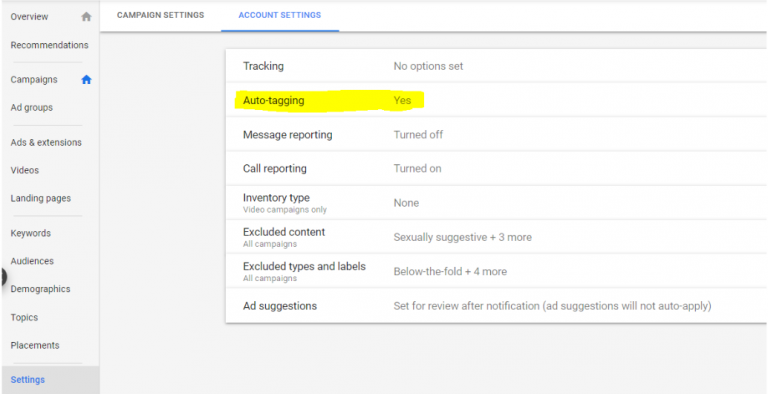Click the gray home icon beside Overview
768x394 pixels.
[x=86, y=17]
